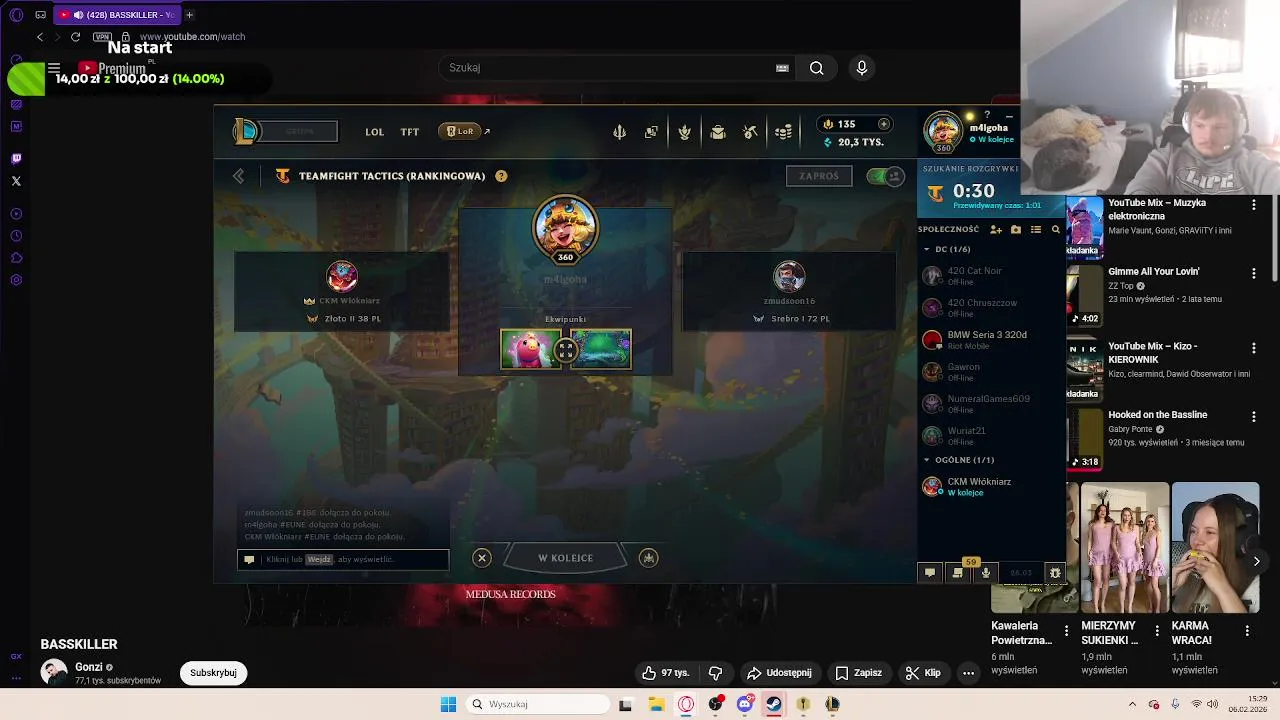This screenshot has width=1280, height=720.
Task: Switch to the TFT tab in League client
Action: click(x=410, y=132)
